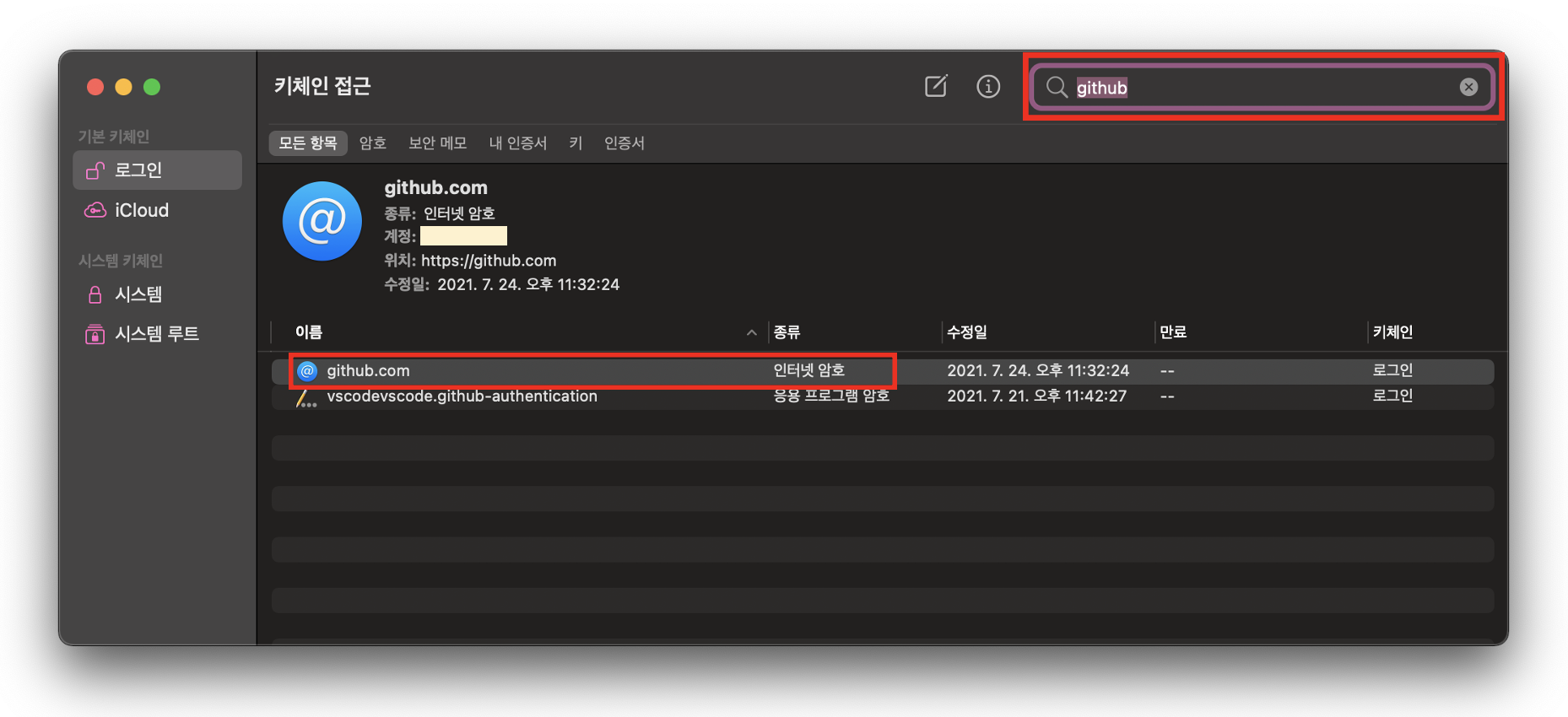
Task: Select the 모든 항목 tab
Action: pos(308,143)
